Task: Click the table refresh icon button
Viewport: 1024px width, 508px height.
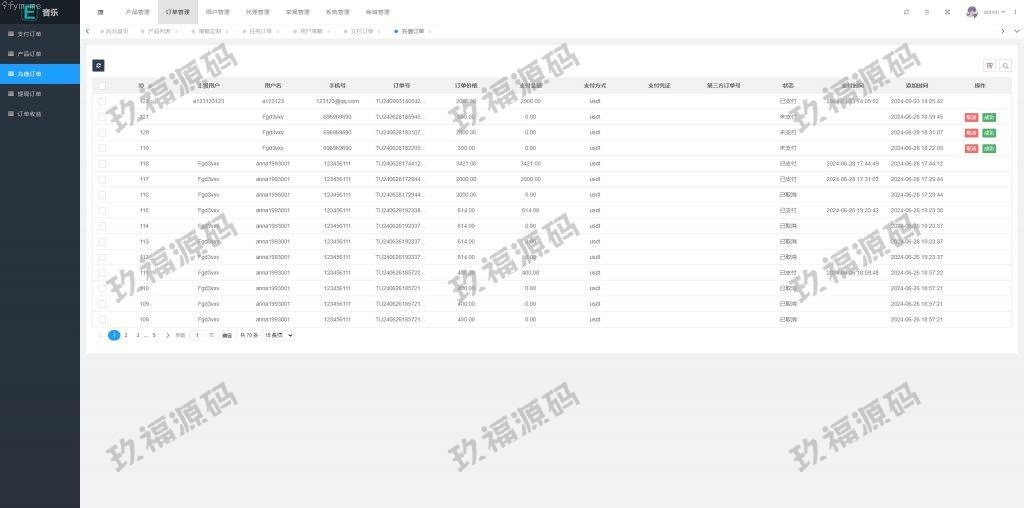Action: click(x=98, y=65)
